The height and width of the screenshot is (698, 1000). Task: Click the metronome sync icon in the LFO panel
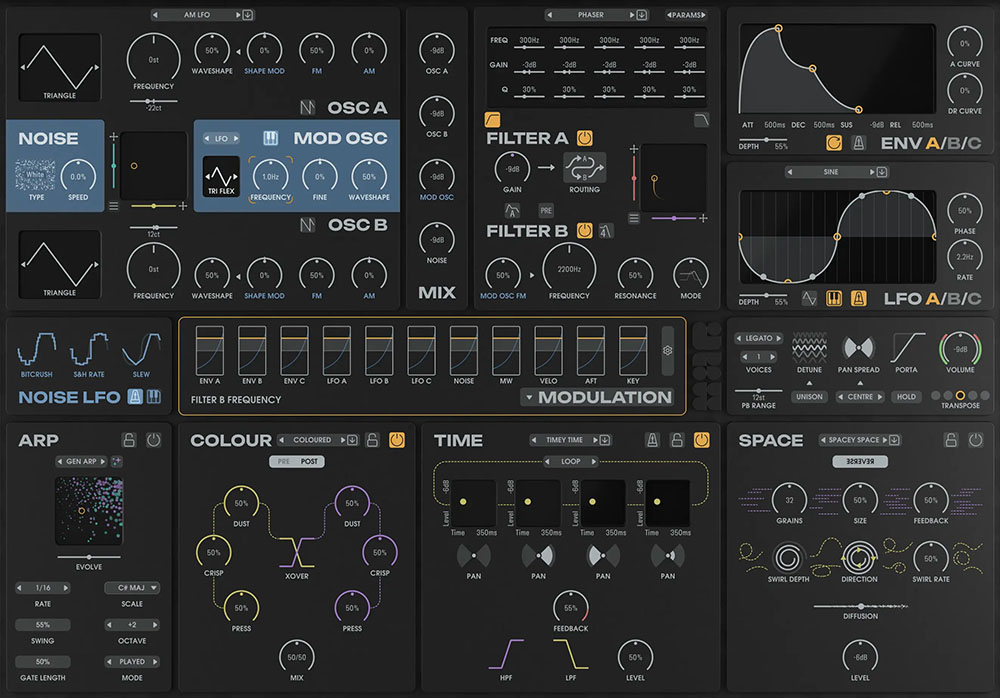(x=861, y=299)
